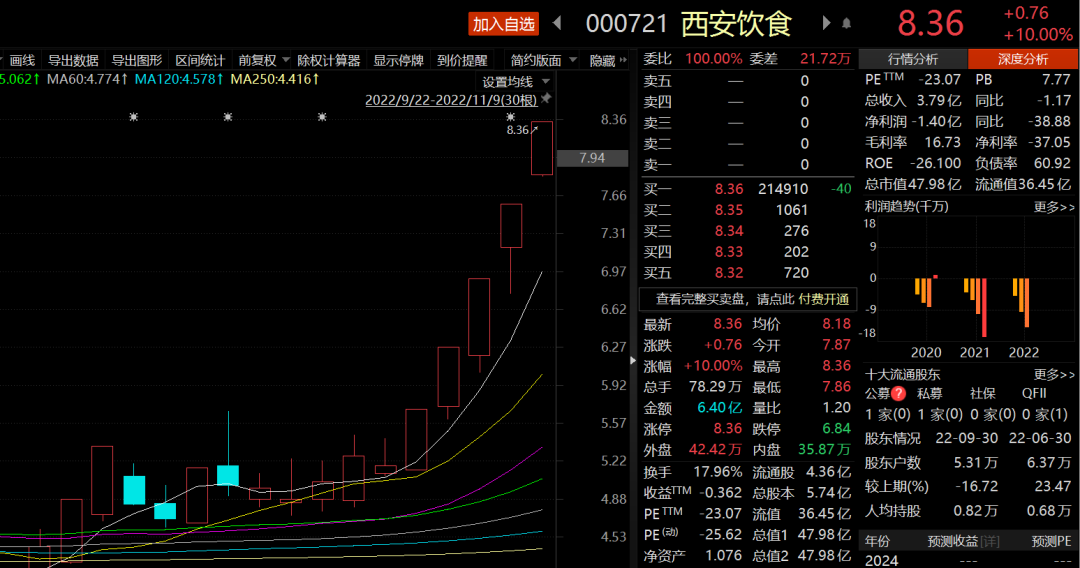Click the star marker above 8.36 label
1080x568 pixels.
coord(510,117)
